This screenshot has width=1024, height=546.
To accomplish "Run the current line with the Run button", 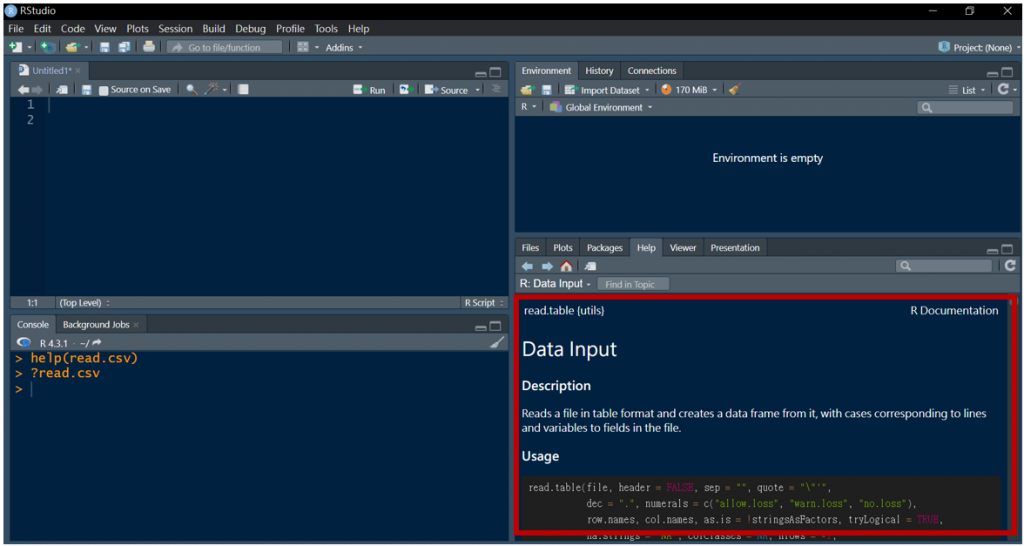I will coord(370,90).
